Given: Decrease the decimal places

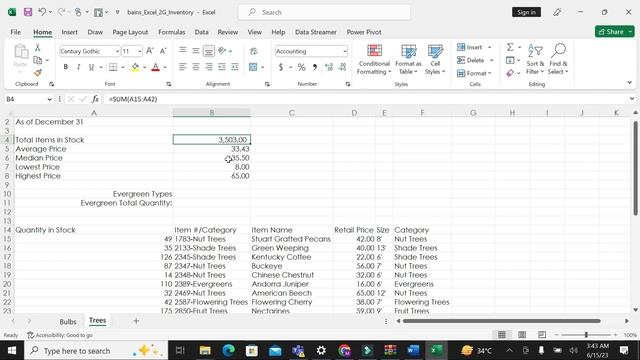Looking at the screenshot, I should tap(342, 67).
